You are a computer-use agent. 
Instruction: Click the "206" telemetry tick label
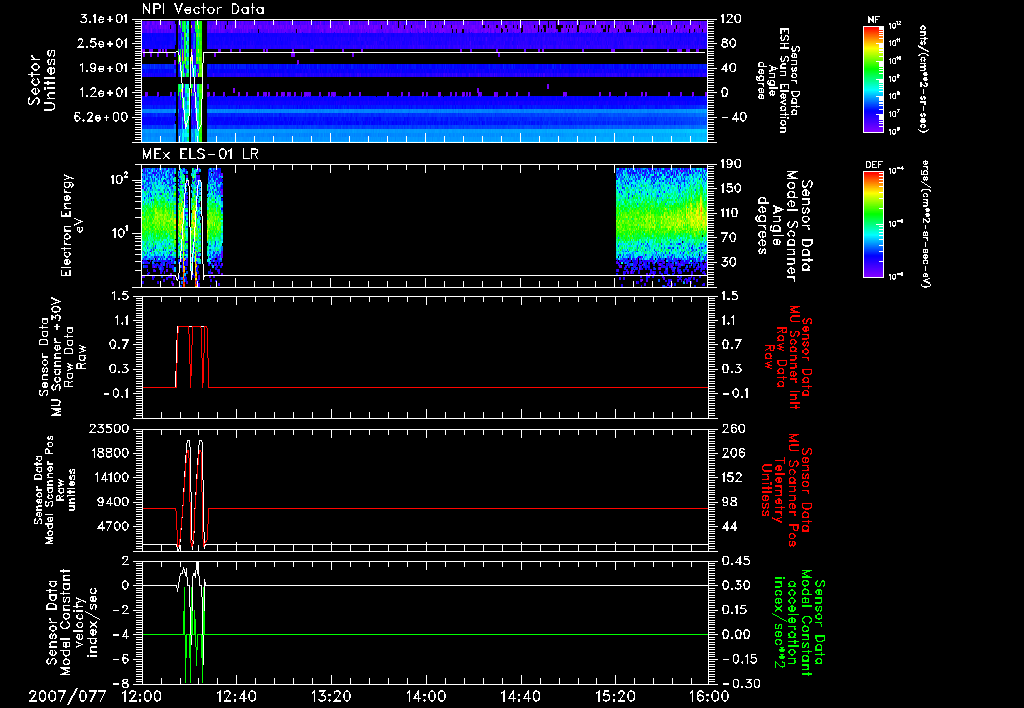(x=731, y=453)
